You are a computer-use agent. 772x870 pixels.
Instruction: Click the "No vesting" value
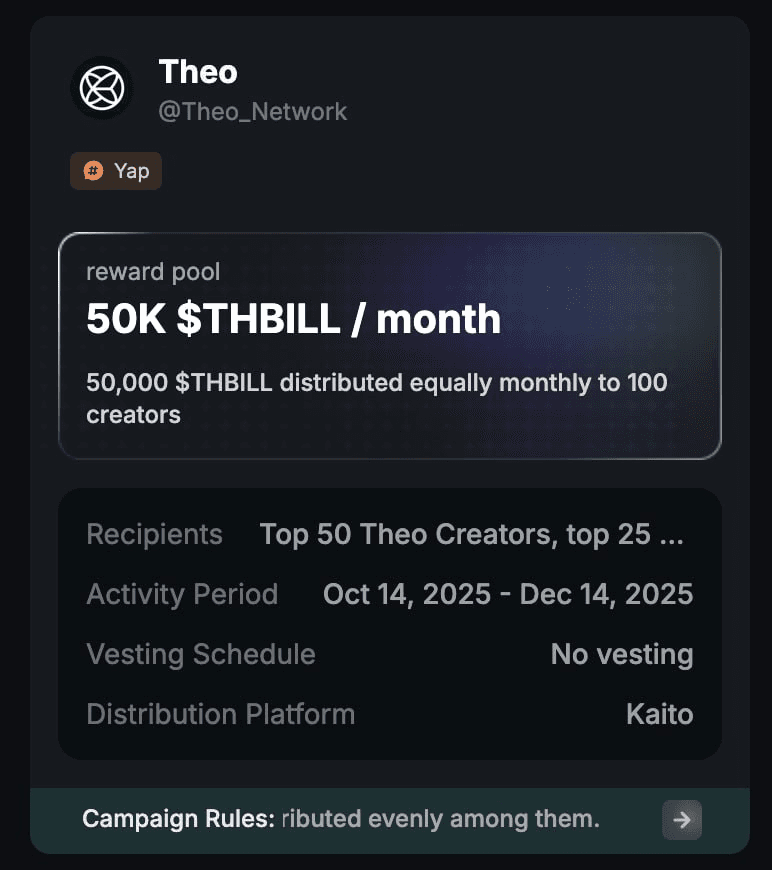tap(621, 654)
